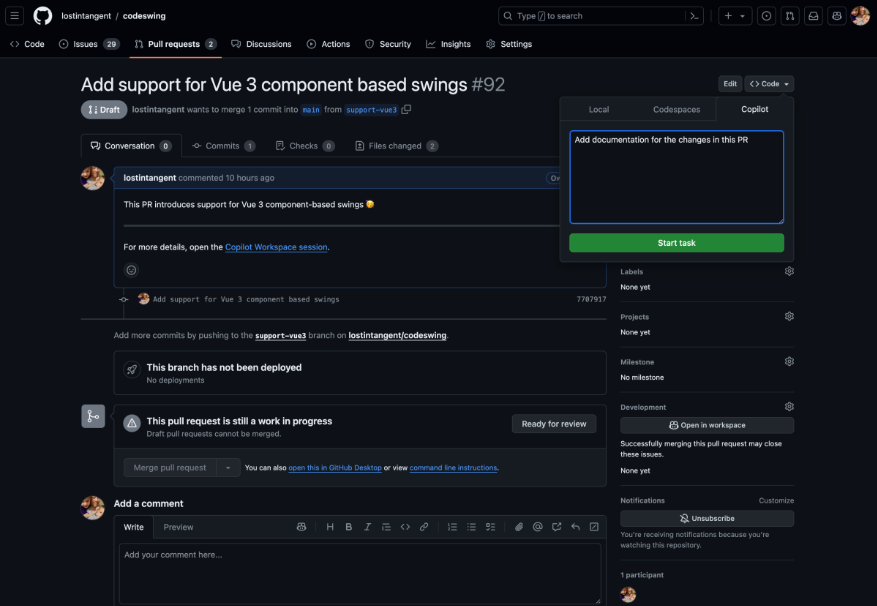Expand the merge pull request options arrow

point(227,467)
